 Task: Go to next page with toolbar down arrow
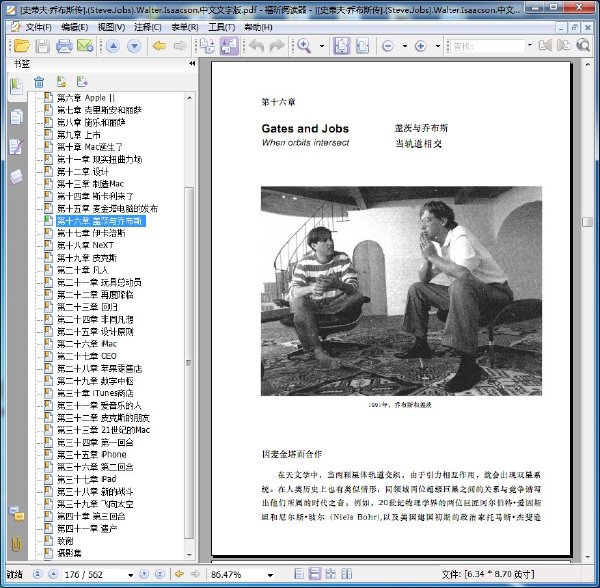pos(134,46)
